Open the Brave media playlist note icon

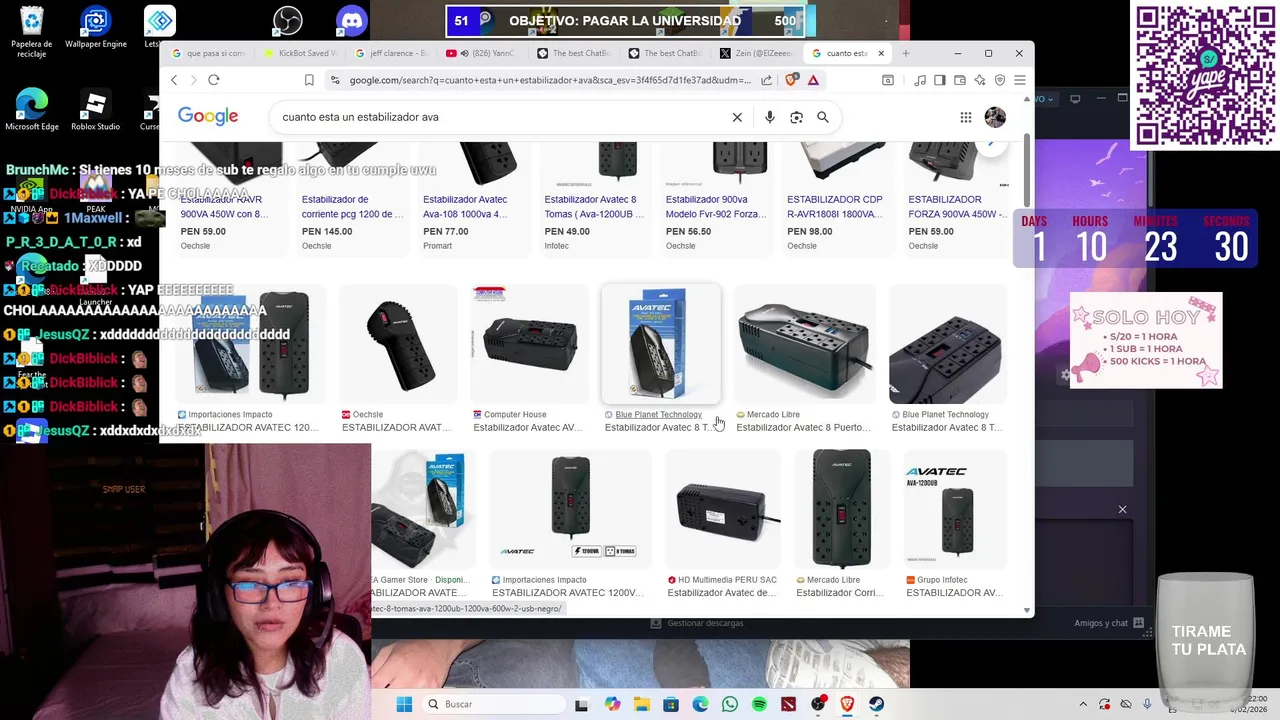coord(920,80)
